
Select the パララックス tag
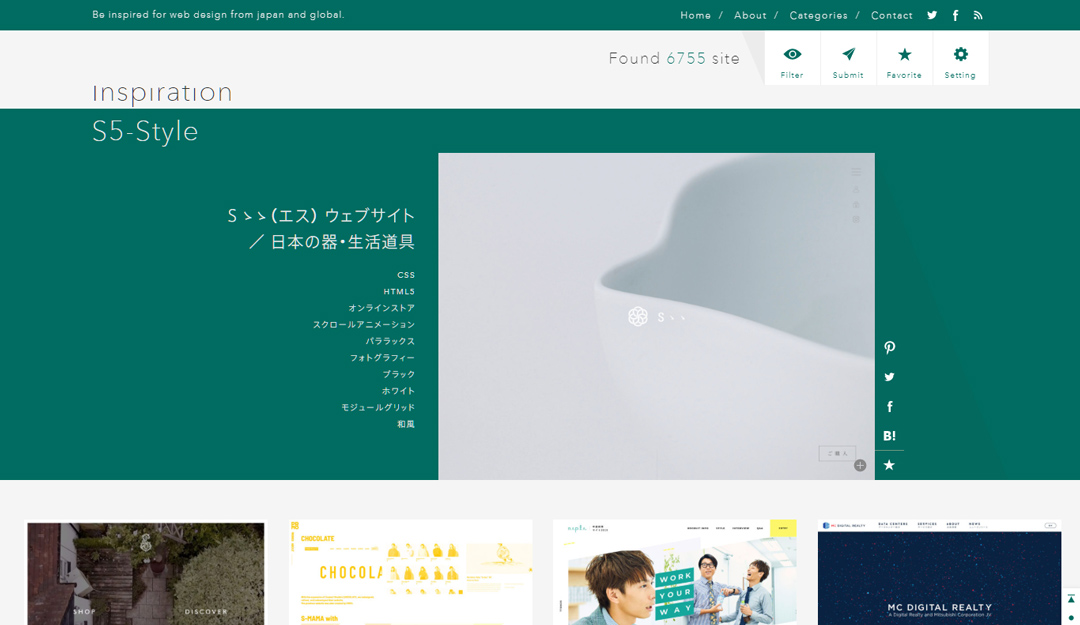click(x=390, y=341)
